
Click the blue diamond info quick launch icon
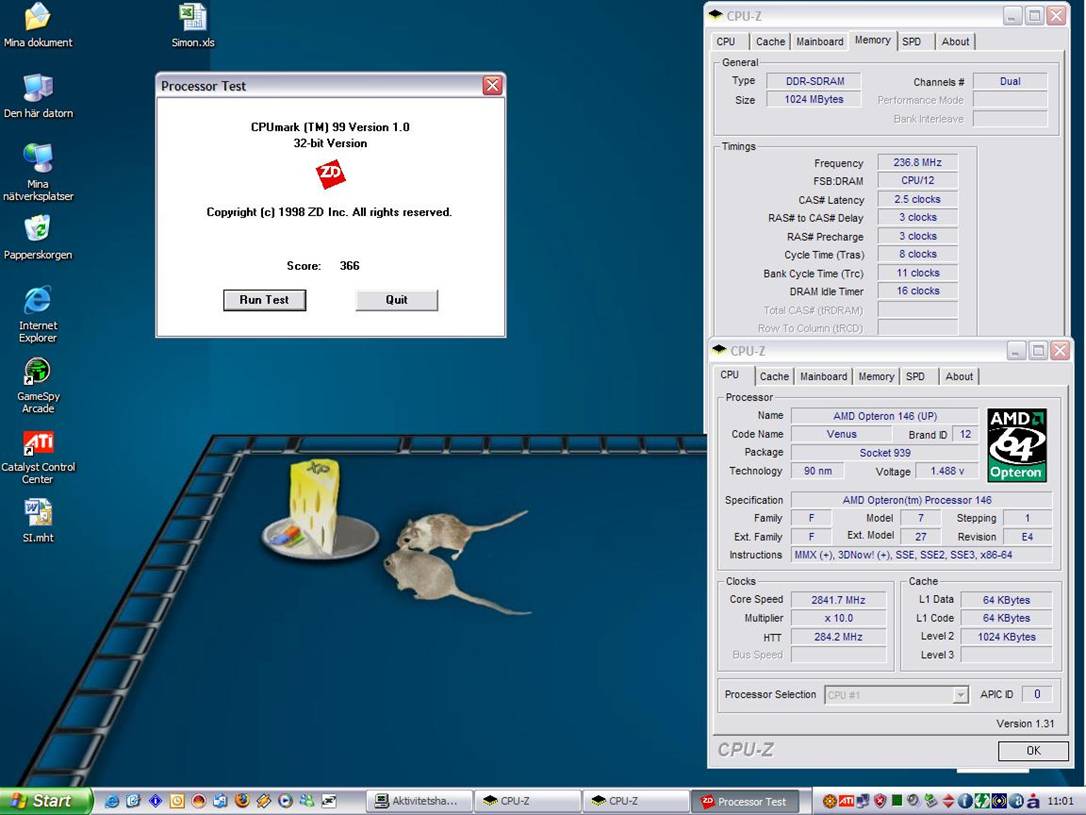pos(155,801)
